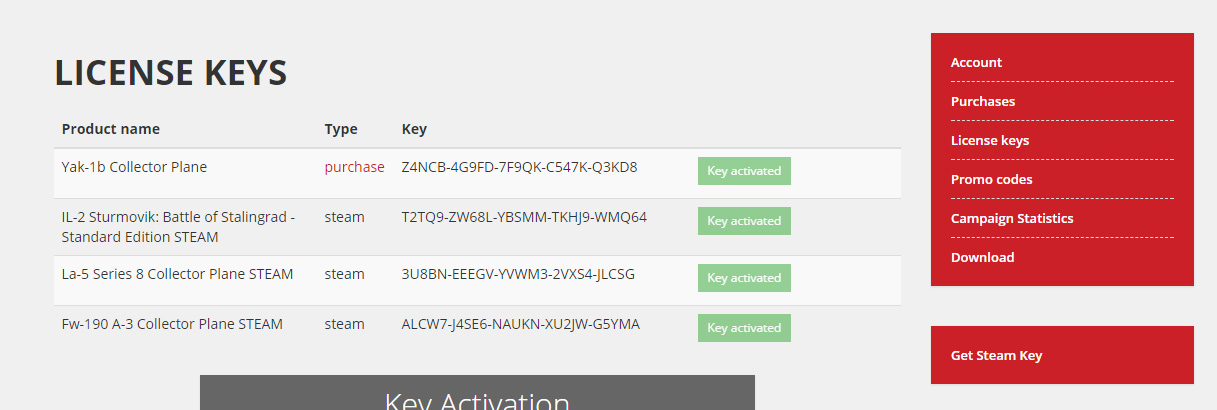
Task: Click Key activated button for La-5 Series 8
Action: (x=744, y=278)
